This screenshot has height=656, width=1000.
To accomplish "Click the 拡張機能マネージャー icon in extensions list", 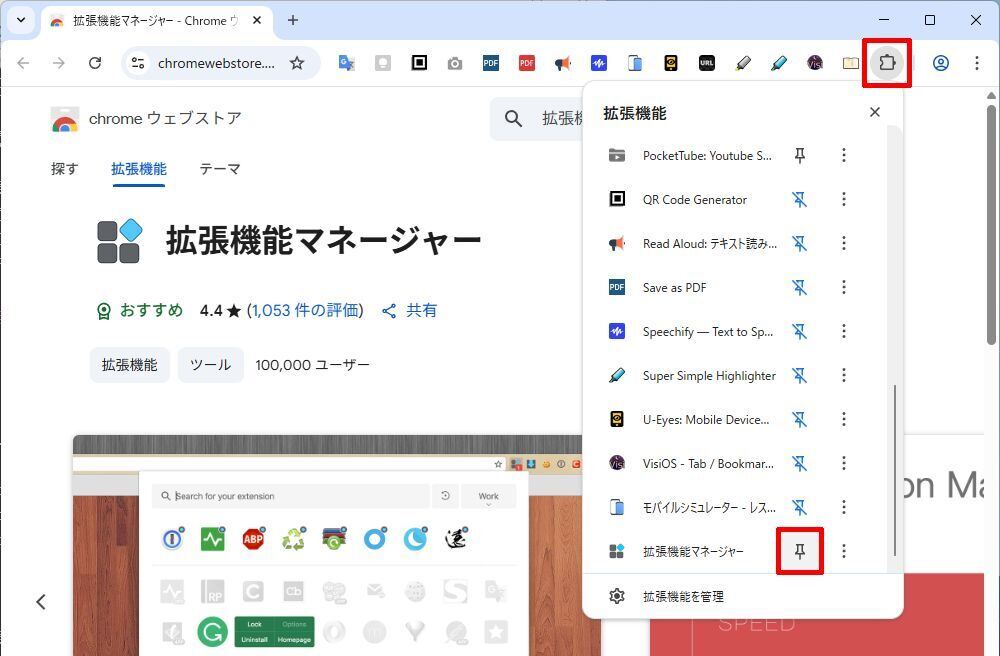I will 617,551.
